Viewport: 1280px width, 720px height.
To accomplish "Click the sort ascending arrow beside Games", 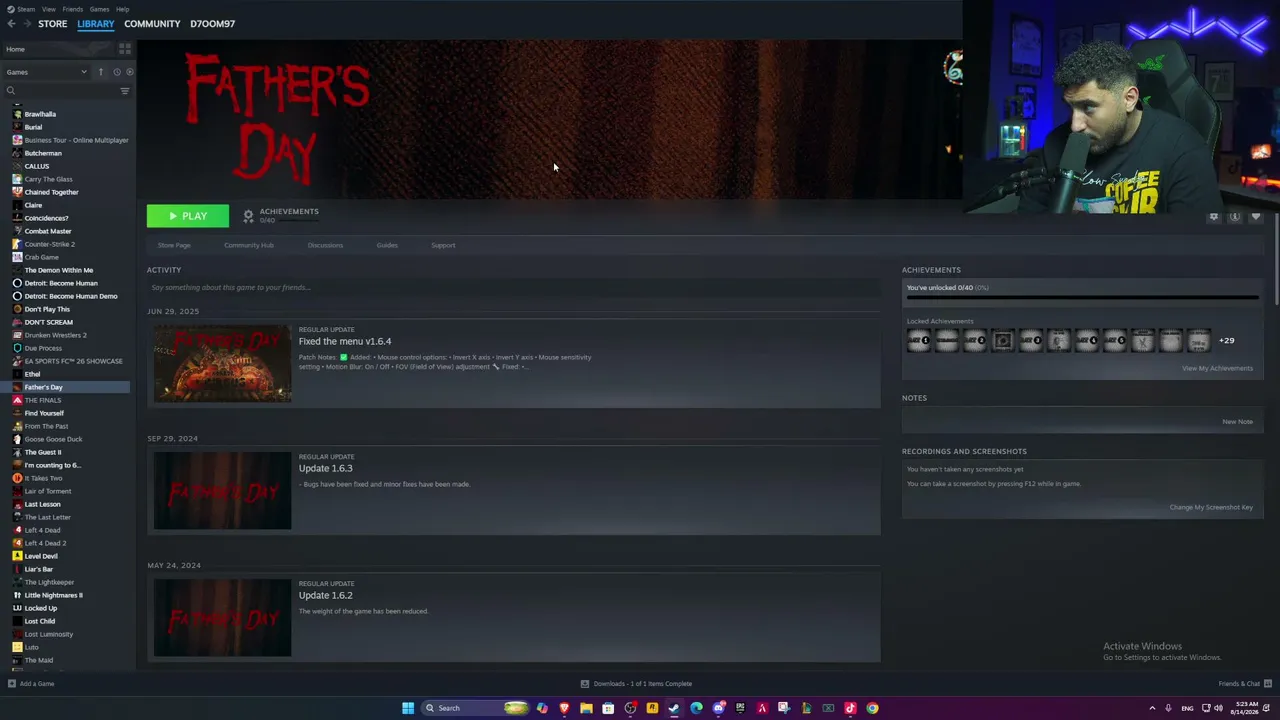I will click(x=100, y=72).
